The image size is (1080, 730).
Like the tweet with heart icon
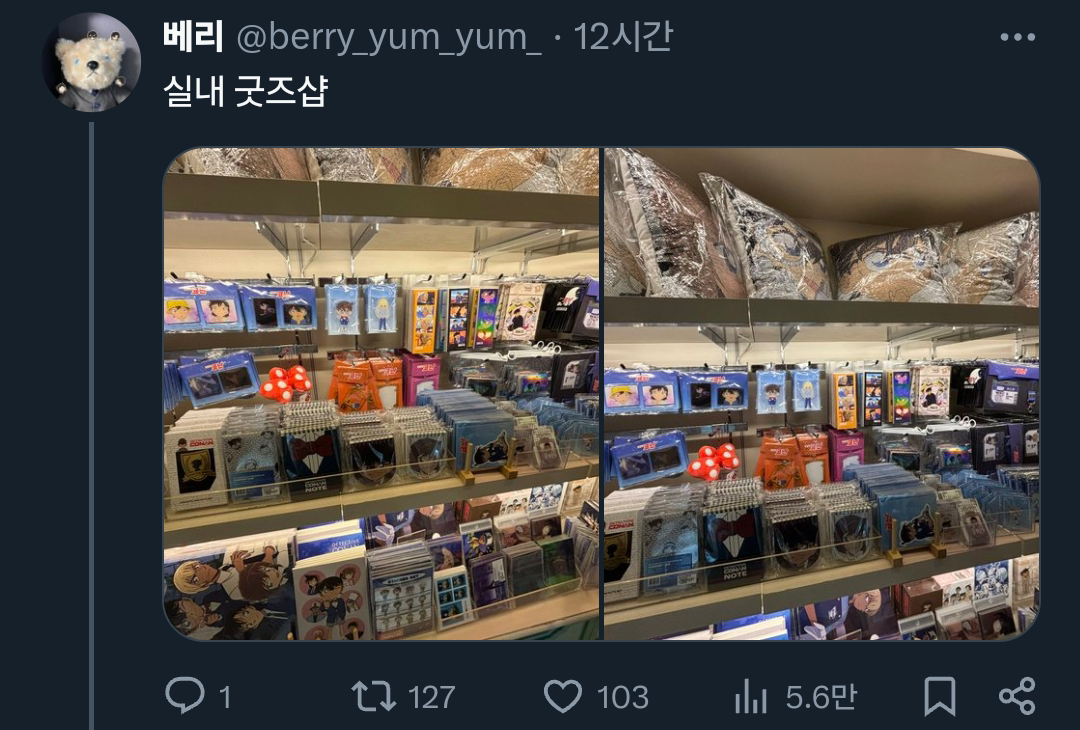click(x=563, y=696)
